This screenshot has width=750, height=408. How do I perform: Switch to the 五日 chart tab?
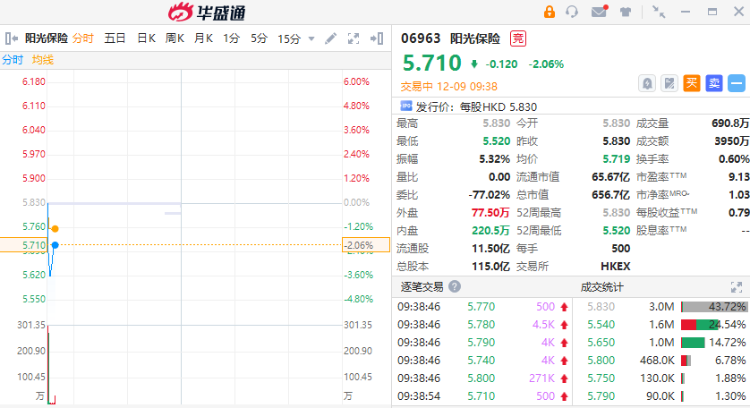(x=115, y=39)
